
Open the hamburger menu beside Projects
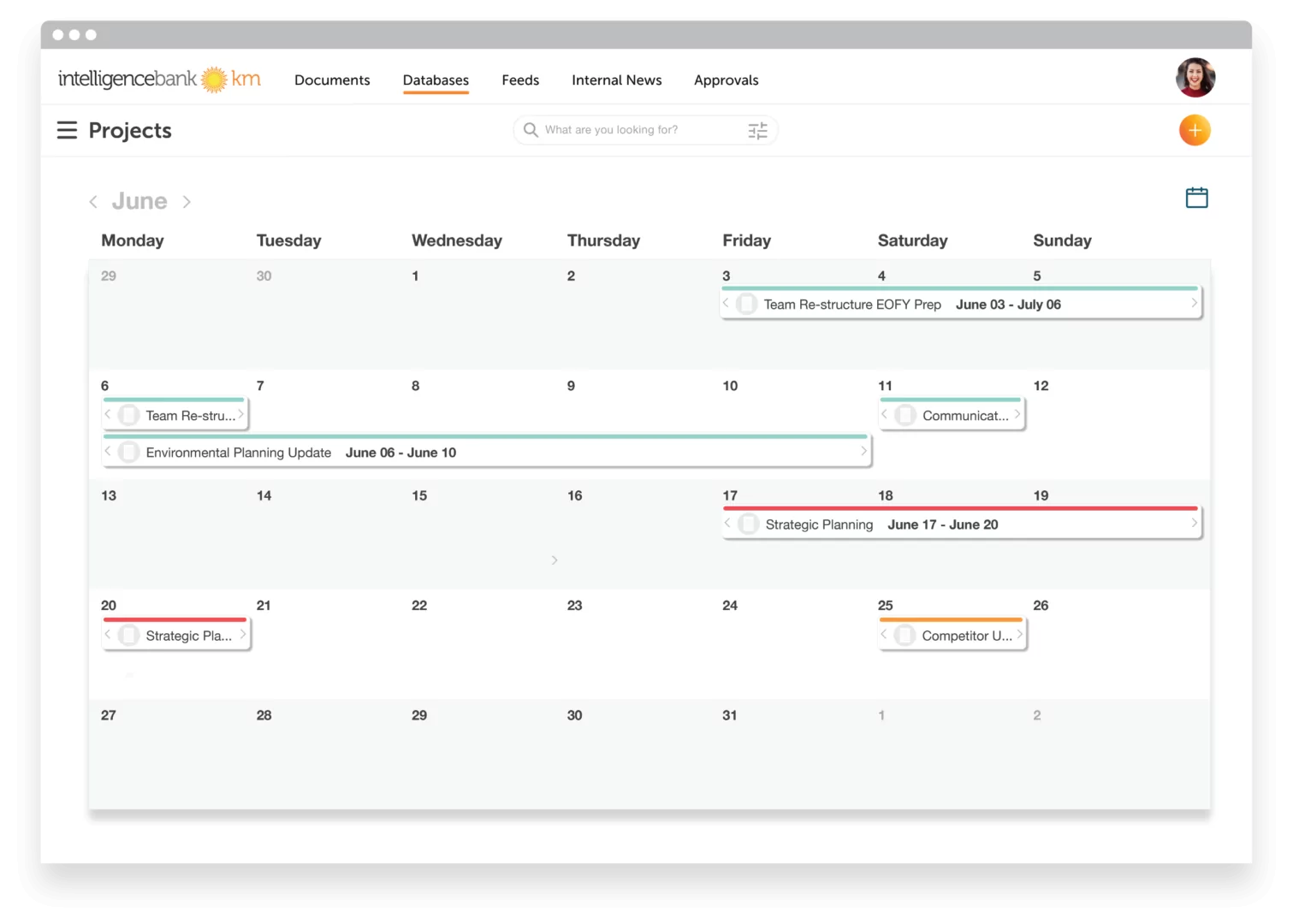click(x=67, y=130)
